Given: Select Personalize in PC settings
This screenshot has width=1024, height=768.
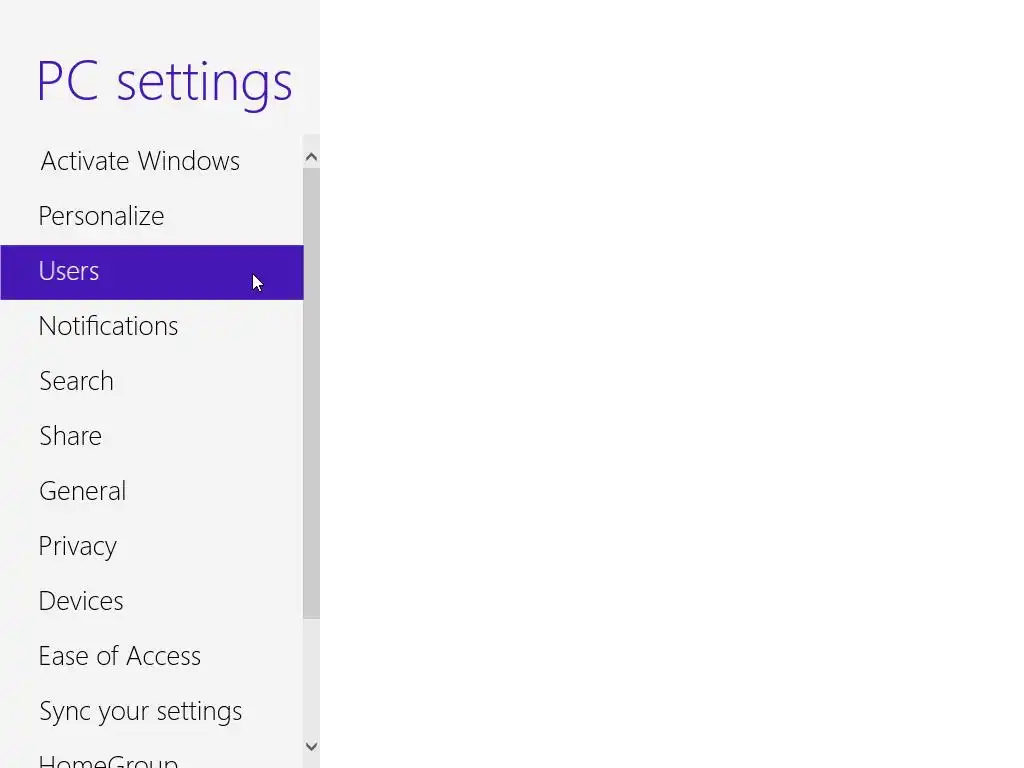Looking at the screenshot, I should point(152,216).
